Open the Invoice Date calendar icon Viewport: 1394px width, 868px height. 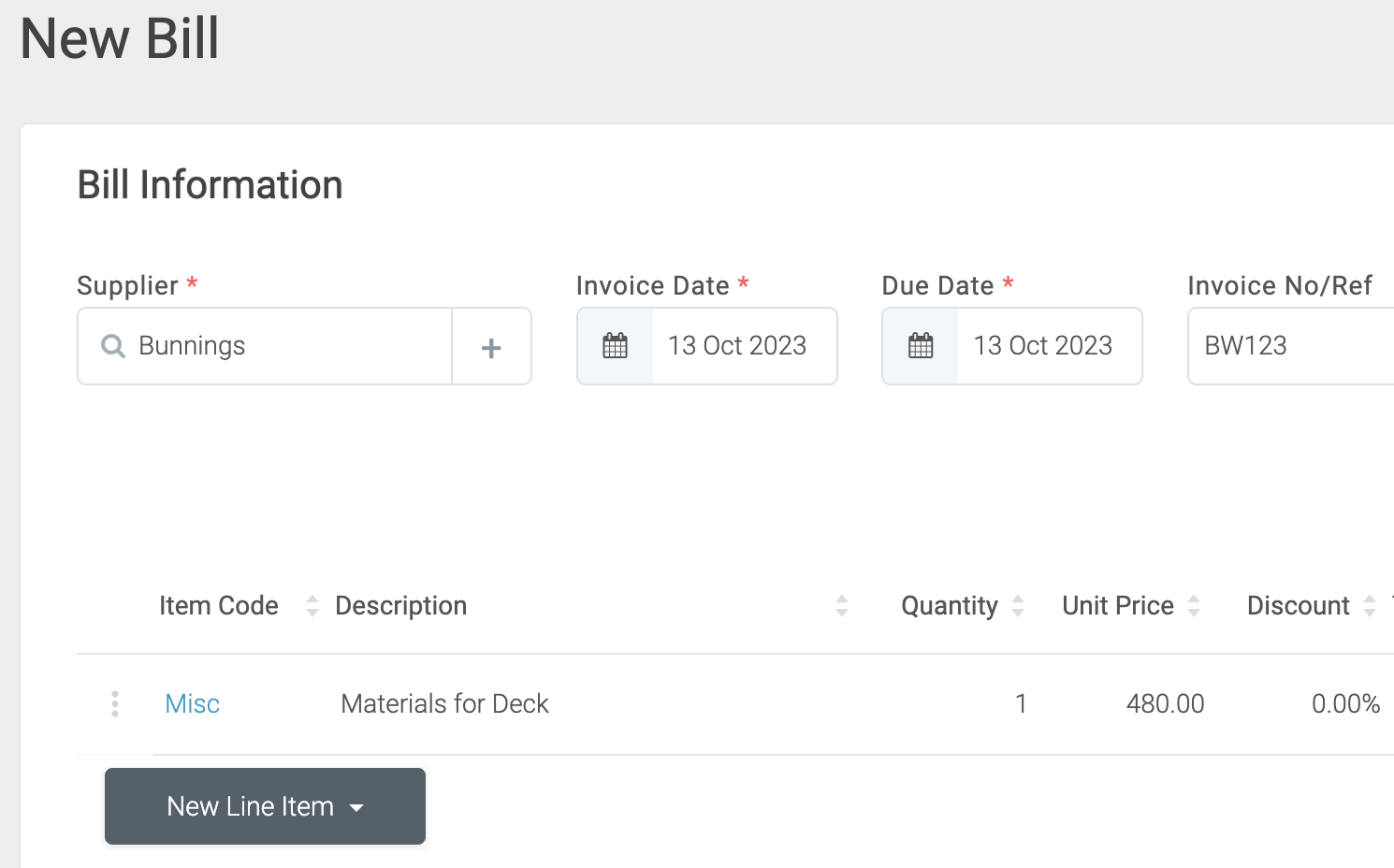(x=615, y=346)
